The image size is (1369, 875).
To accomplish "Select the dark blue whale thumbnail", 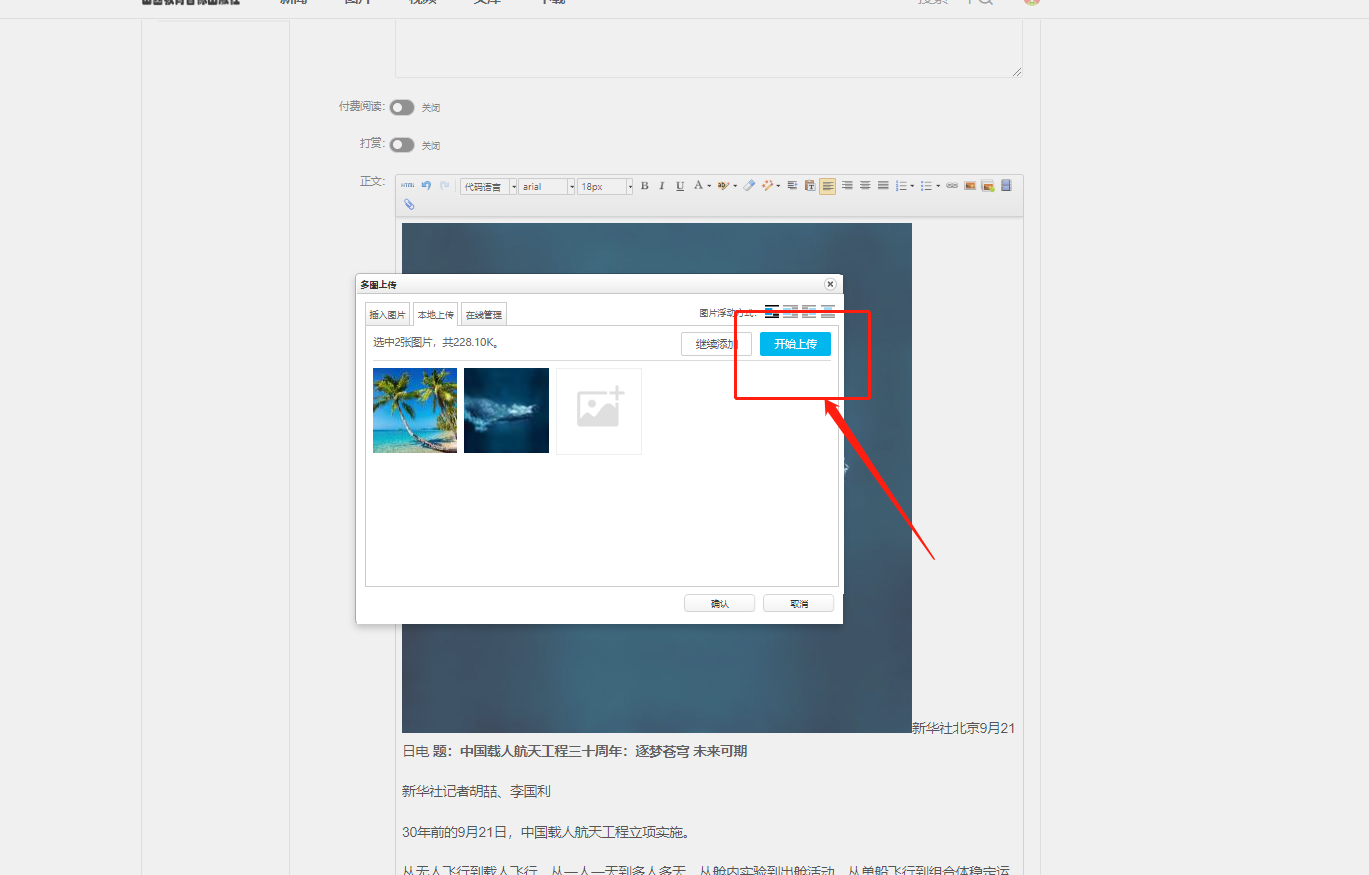I will 506,410.
